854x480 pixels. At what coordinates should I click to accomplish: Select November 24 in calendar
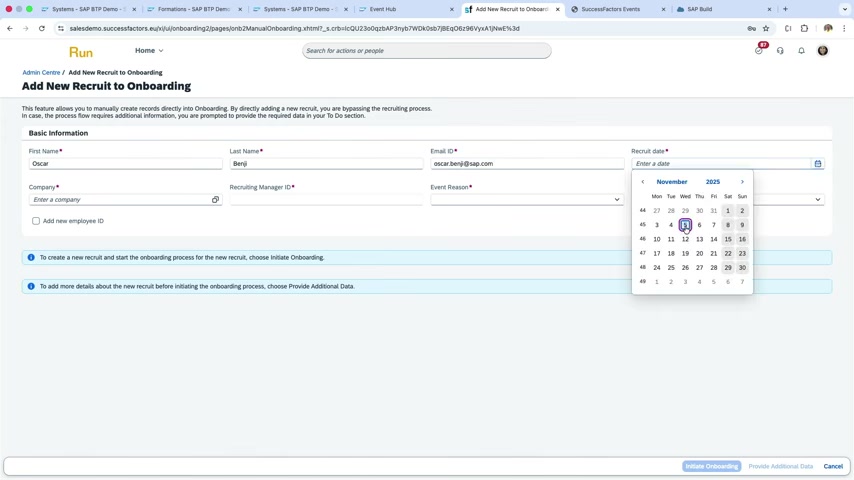tap(657, 268)
